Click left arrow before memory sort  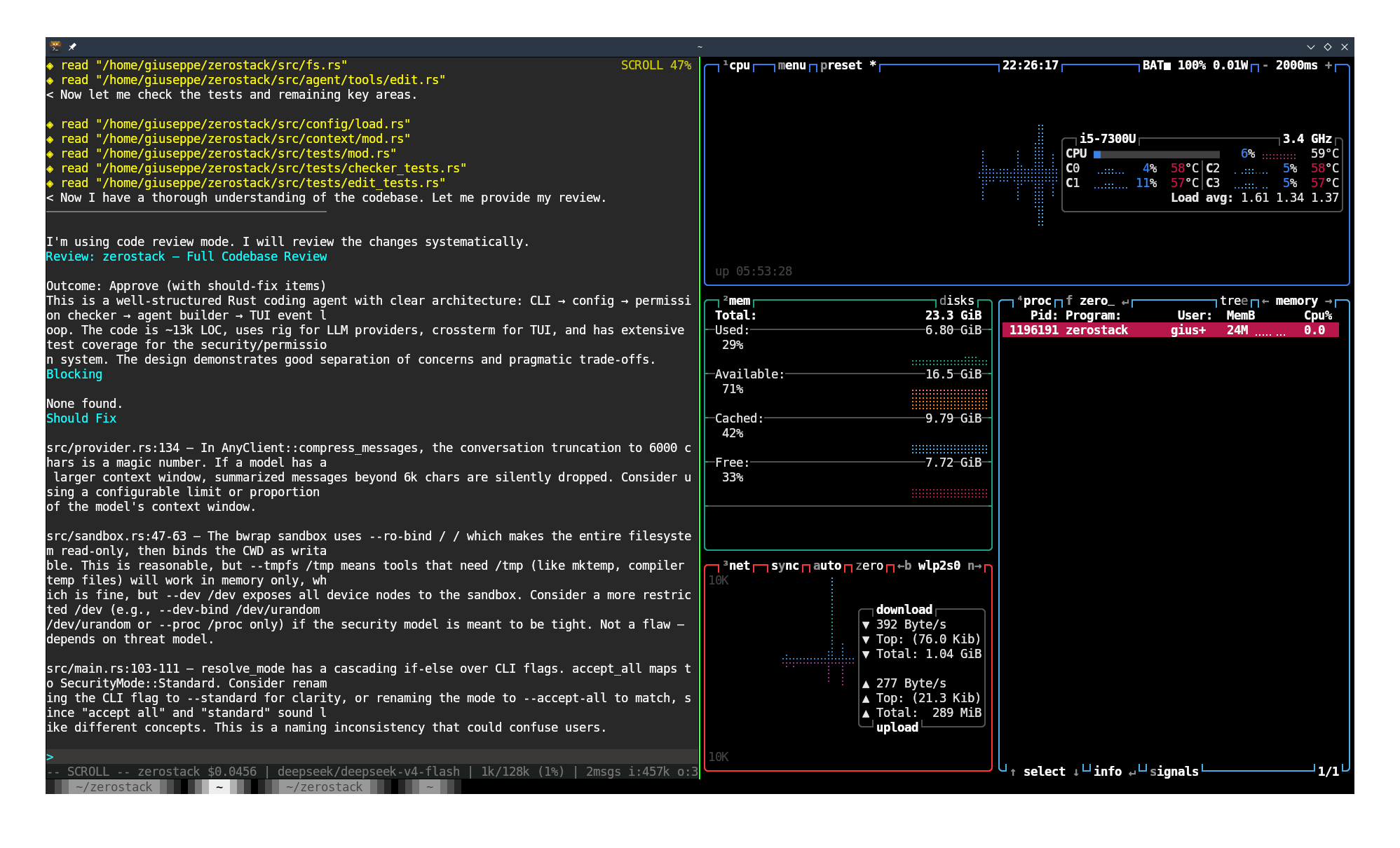(1265, 301)
